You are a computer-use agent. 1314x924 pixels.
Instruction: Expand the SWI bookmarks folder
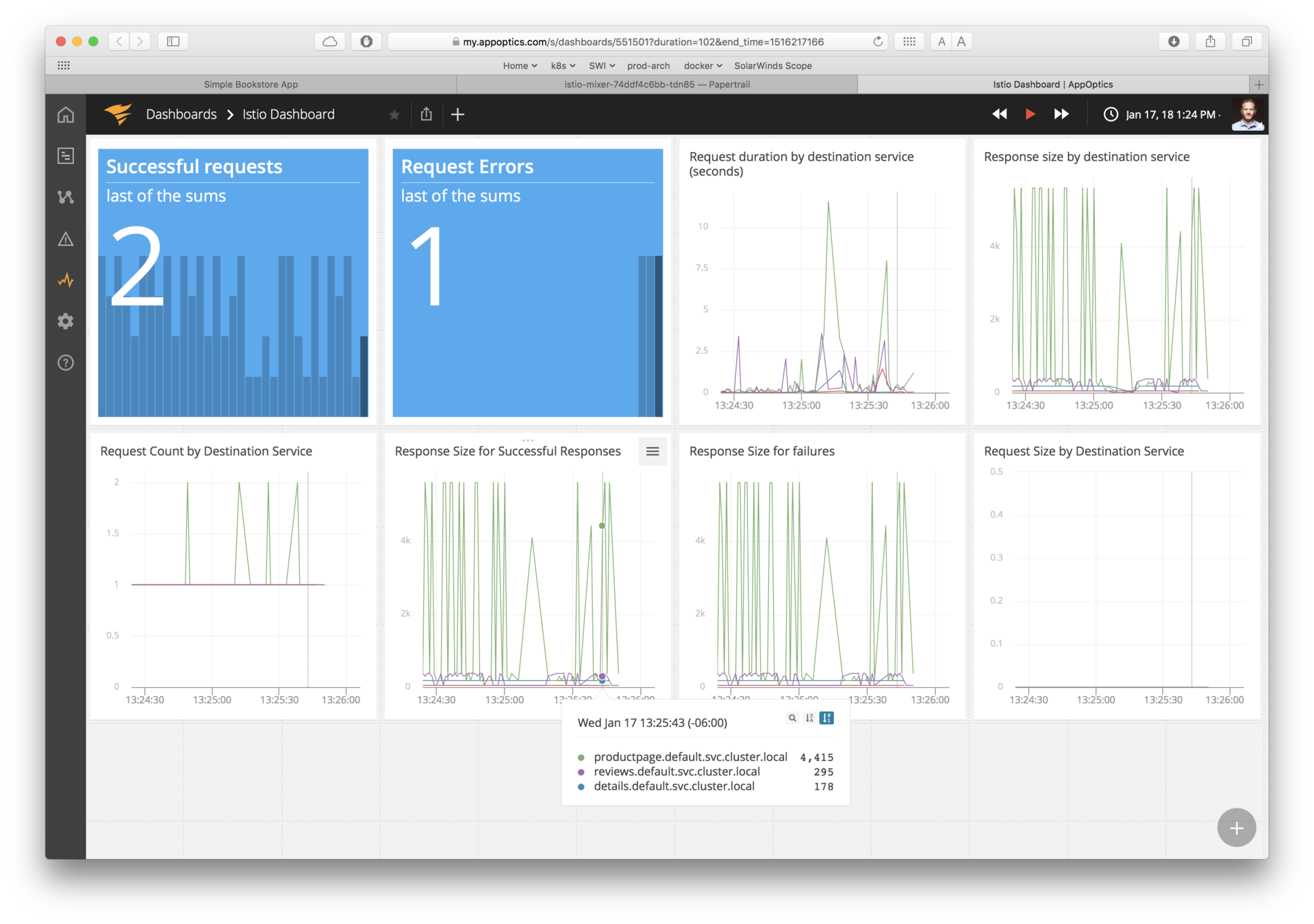pos(602,66)
